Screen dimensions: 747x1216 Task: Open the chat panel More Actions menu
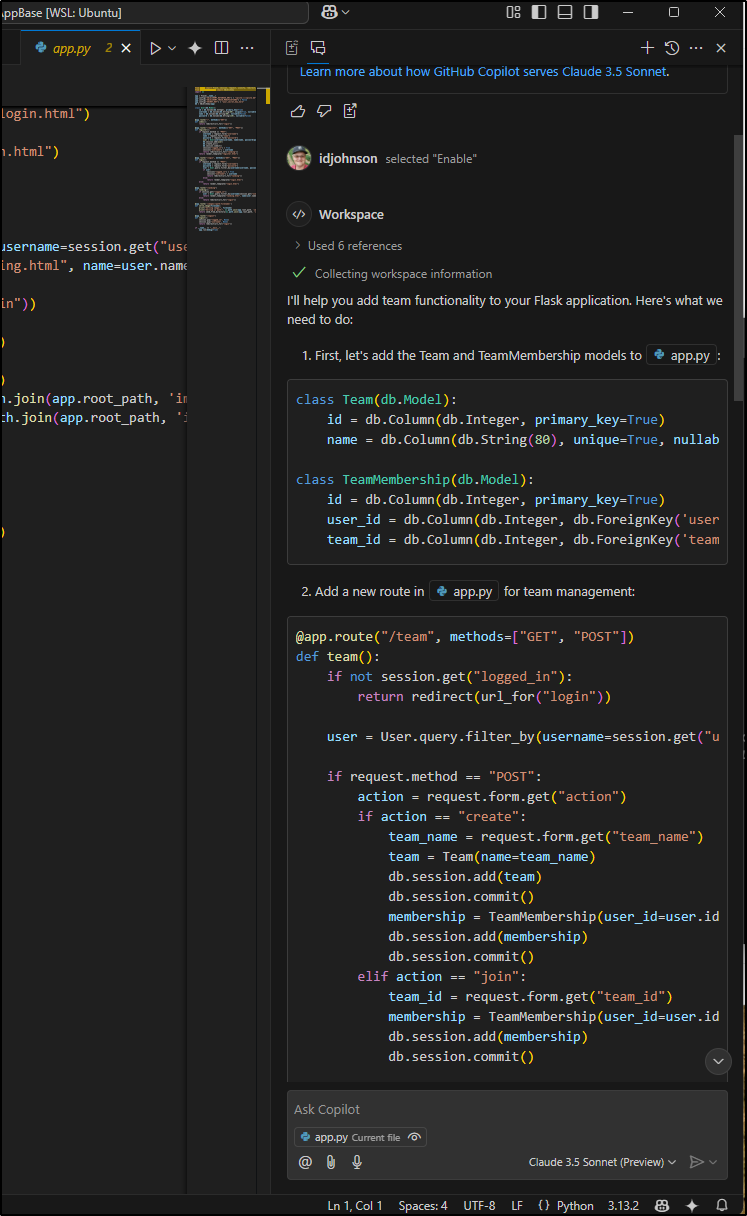tap(696, 47)
